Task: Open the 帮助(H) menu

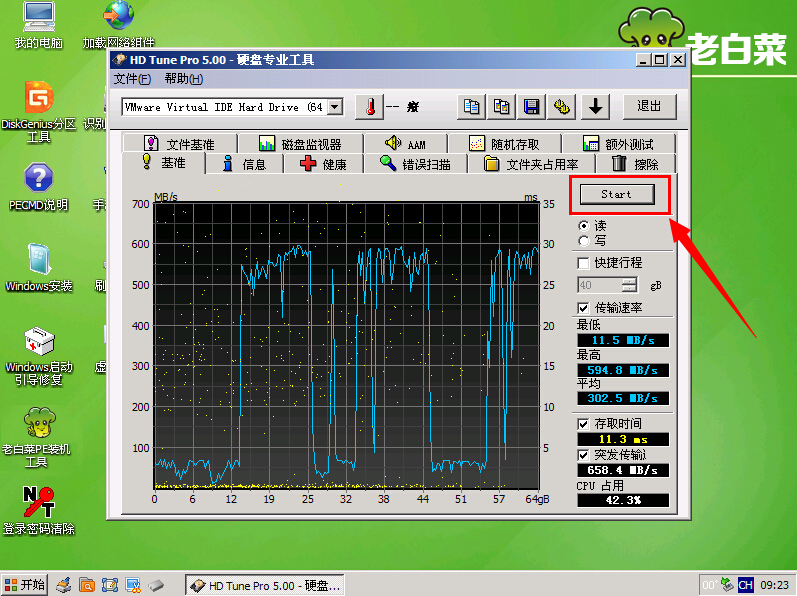Action: coord(183,79)
